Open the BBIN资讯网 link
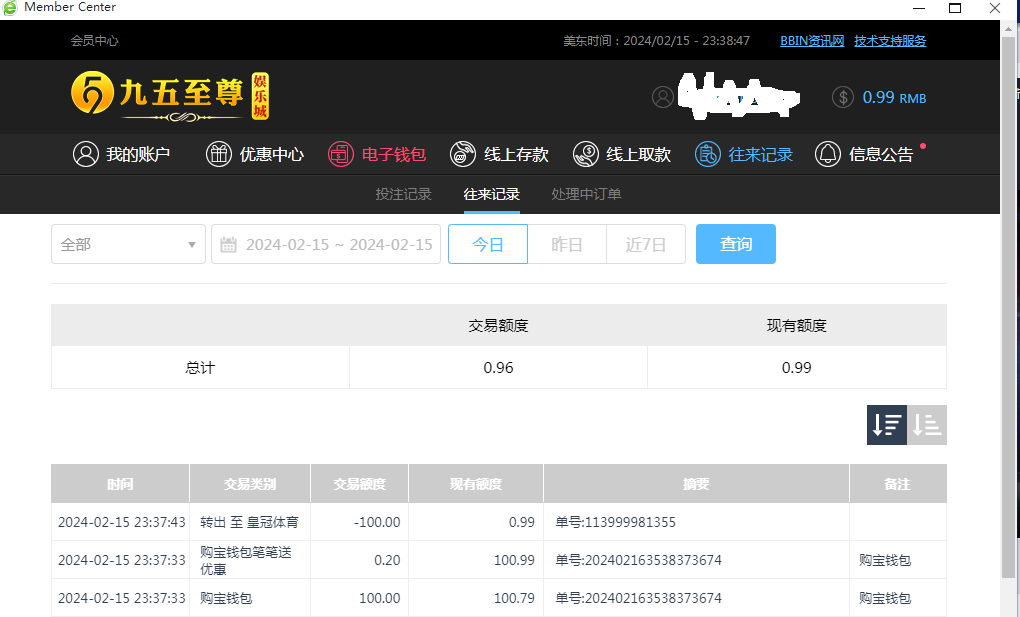Viewport: 1020px width, 617px height. 812,41
